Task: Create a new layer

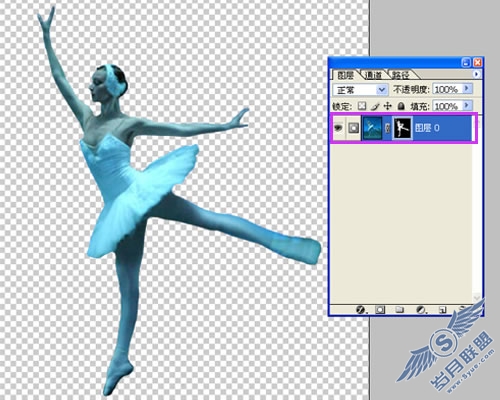Action: 442,310
